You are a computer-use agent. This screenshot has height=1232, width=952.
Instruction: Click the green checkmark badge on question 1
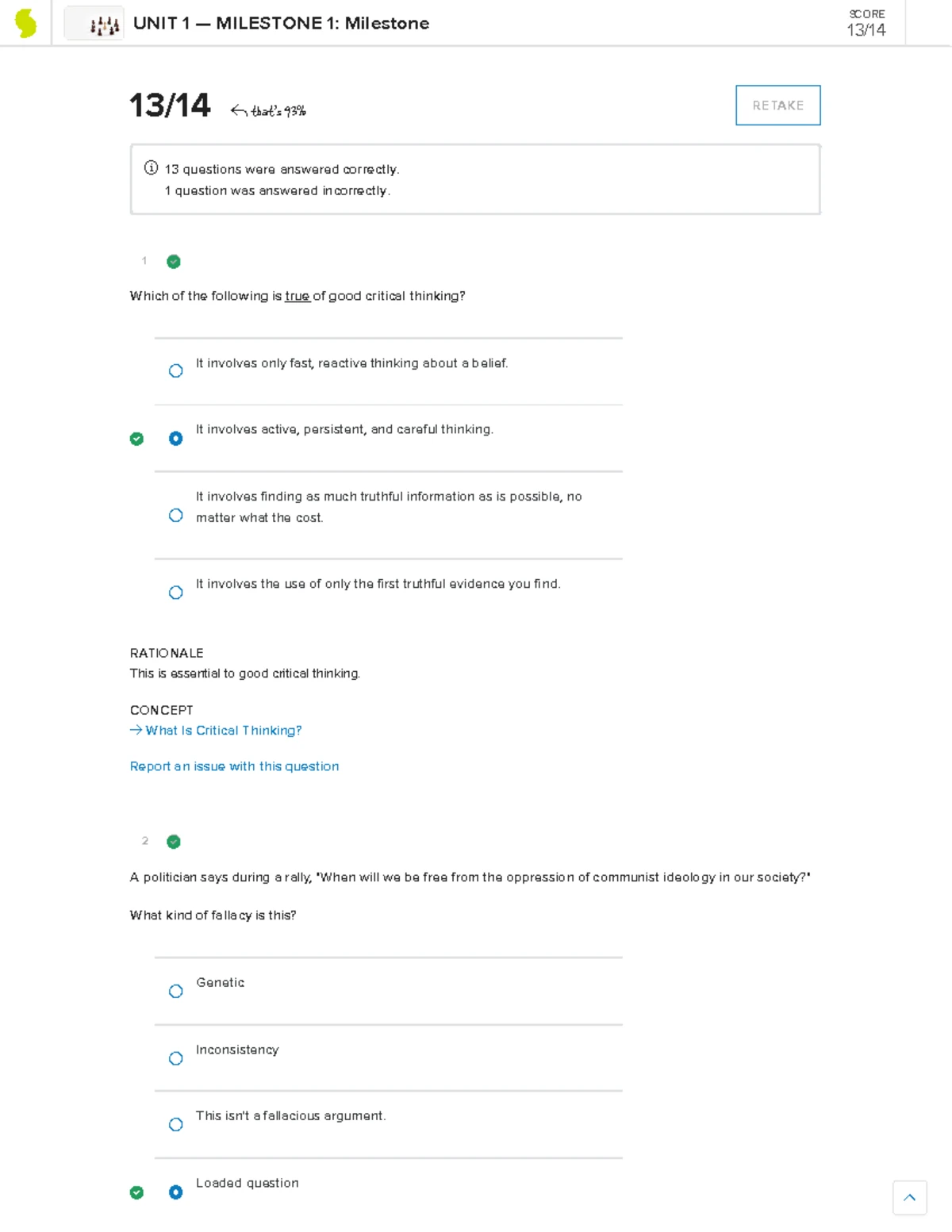(173, 261)
